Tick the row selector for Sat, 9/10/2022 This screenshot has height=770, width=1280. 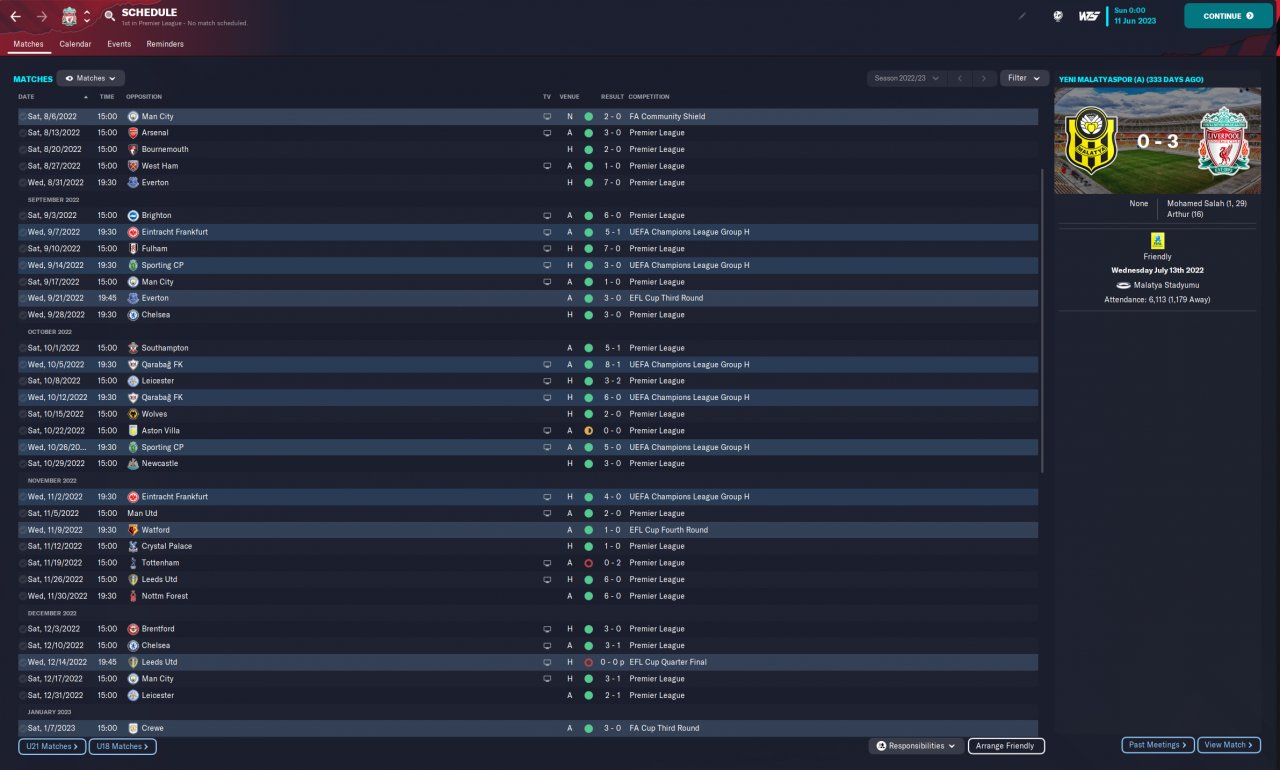pos(22,249)
